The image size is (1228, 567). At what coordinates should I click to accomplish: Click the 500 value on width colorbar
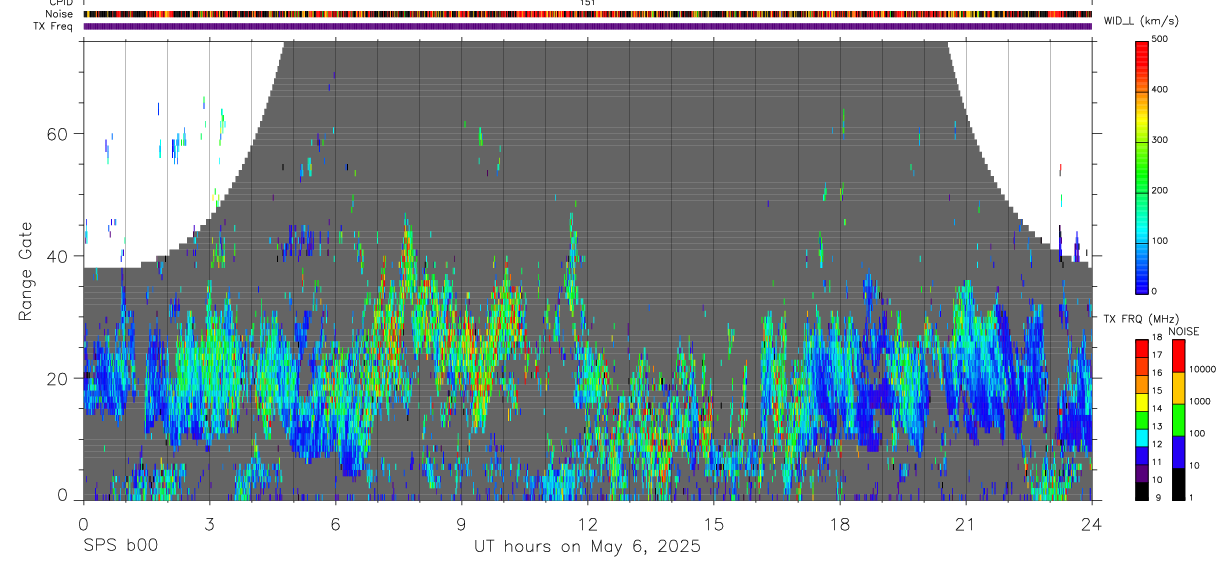click(x=1161, y=39)
